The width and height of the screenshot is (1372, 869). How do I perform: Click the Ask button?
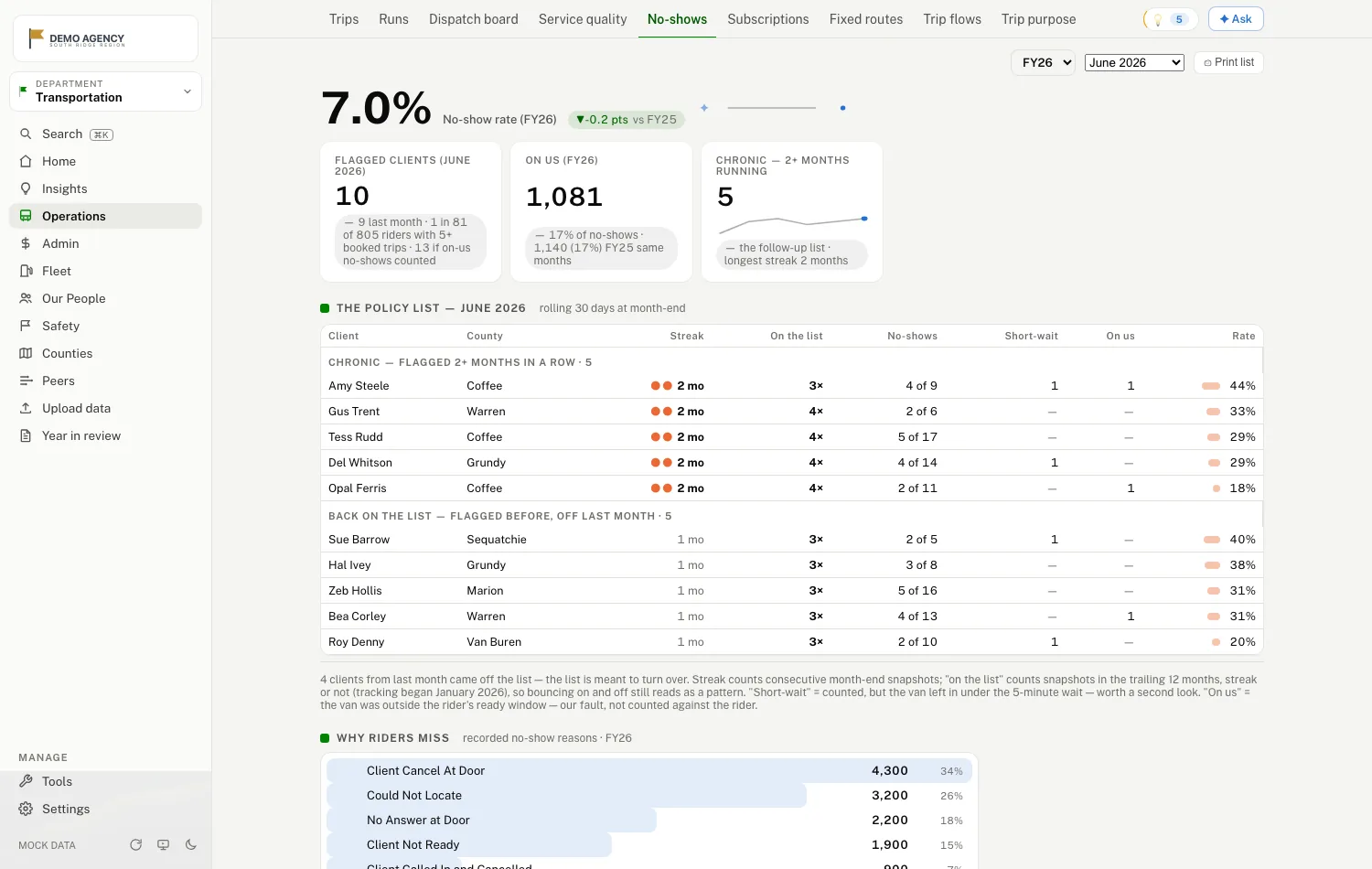pyautogui.click(x=1236, y=19)
